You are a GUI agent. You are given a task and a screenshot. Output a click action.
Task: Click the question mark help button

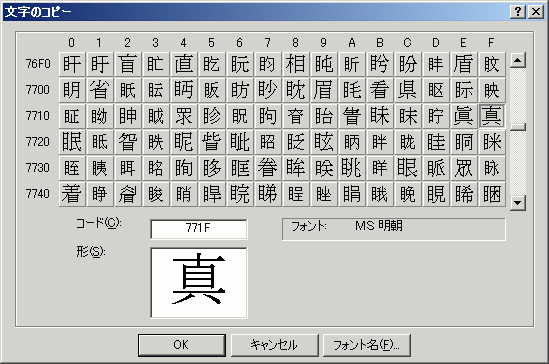pos(518,12)
